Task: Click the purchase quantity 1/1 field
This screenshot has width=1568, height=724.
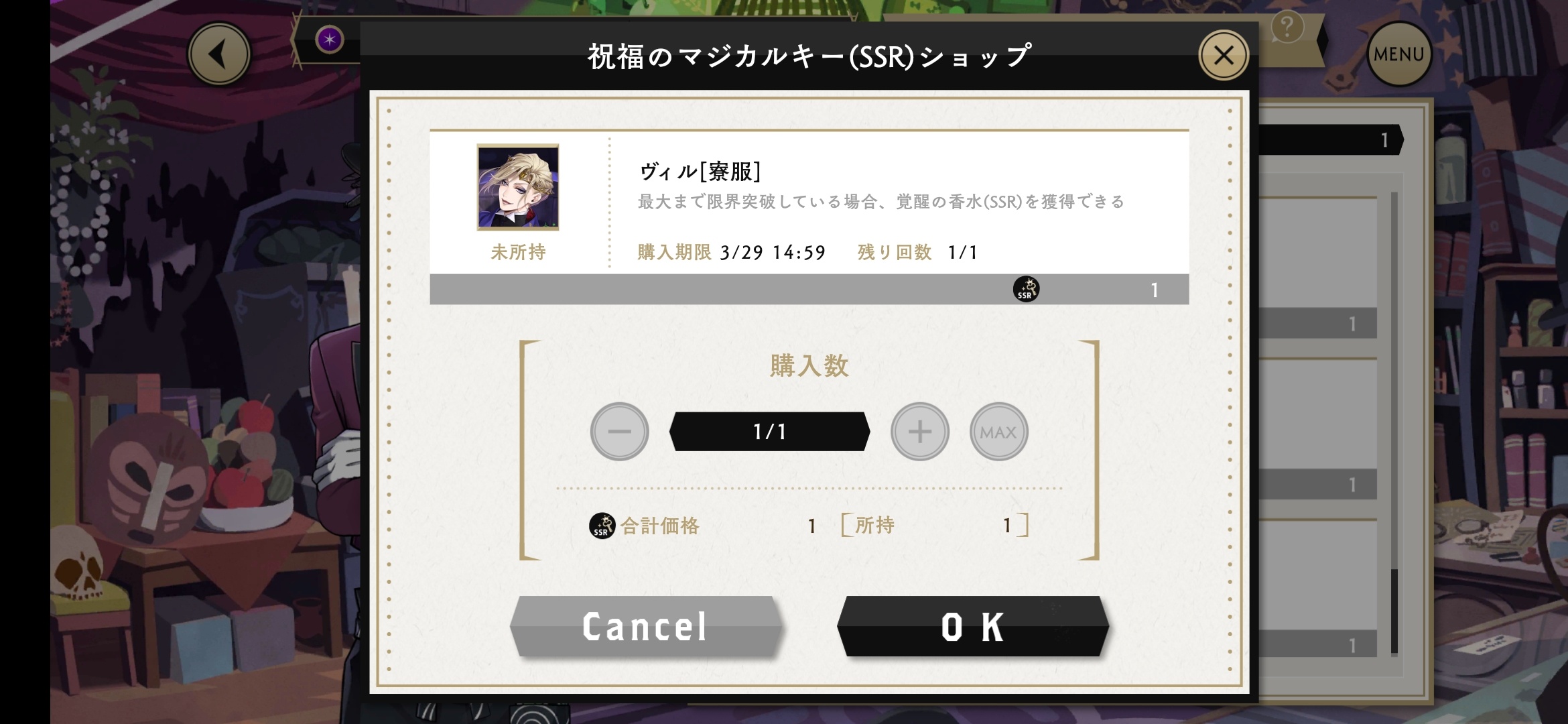Action: pos(769,432)
